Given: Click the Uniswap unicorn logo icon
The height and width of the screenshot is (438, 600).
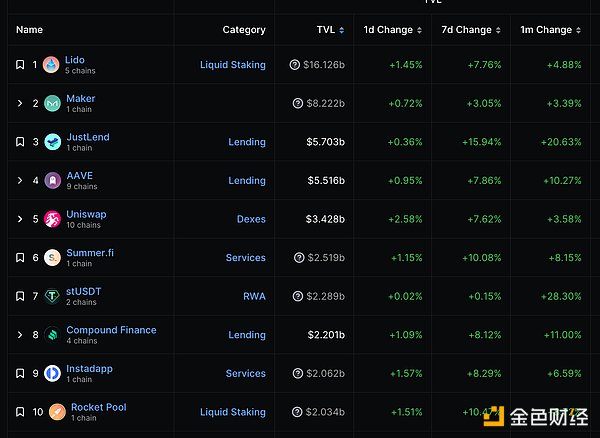Looking at the screenshot, I should pos(52,219).
